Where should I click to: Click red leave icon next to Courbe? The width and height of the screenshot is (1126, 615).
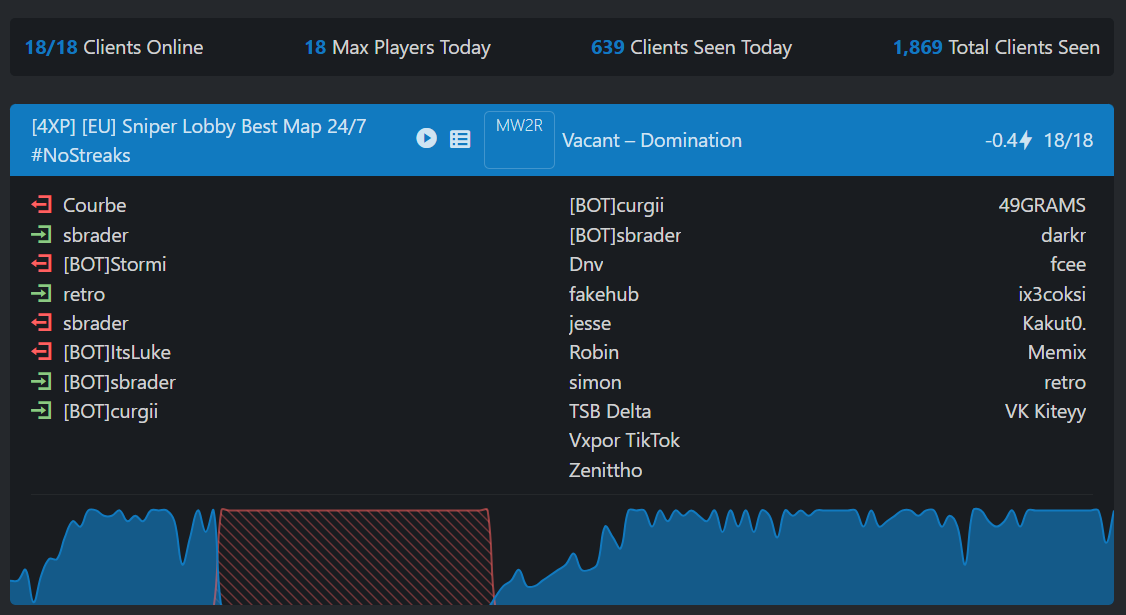tap(42, 205)
